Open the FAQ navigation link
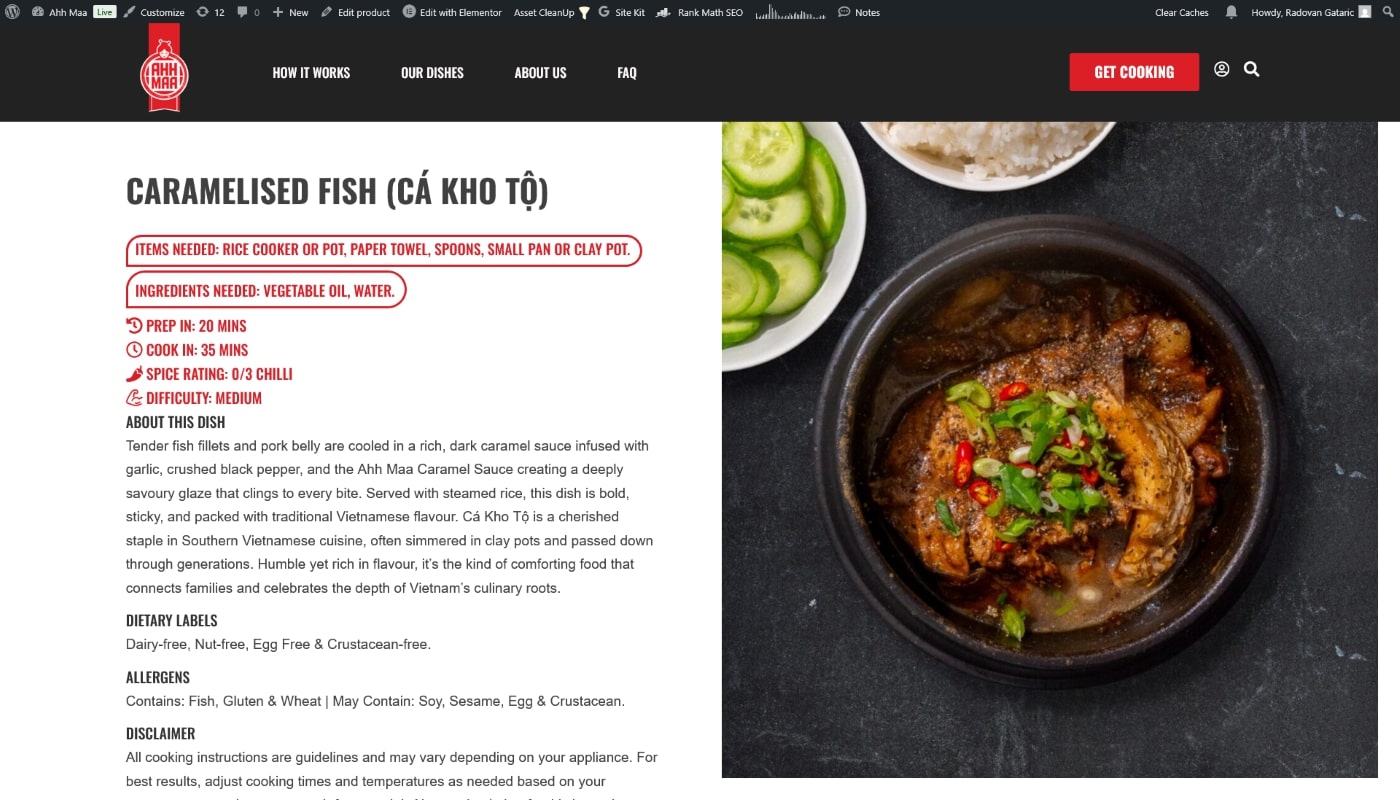Image resolution: width=1400 pixels, height=800 pixels. (627, 73)
